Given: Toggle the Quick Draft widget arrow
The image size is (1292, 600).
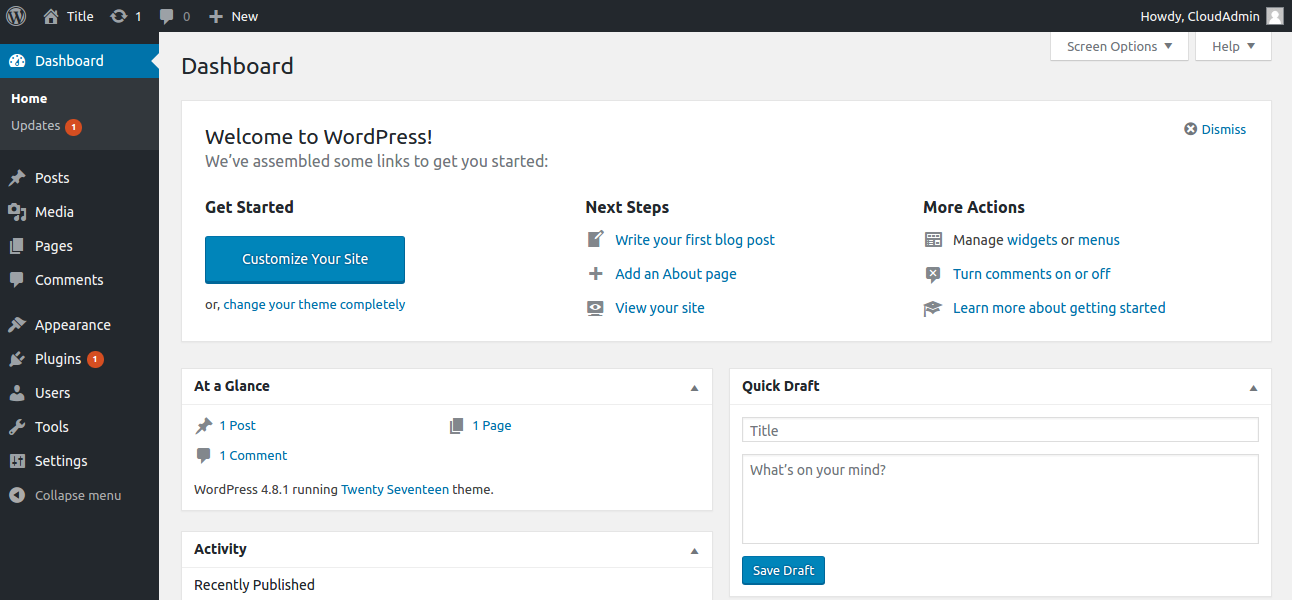Looking at the screenshot, I should [1253, 387].
